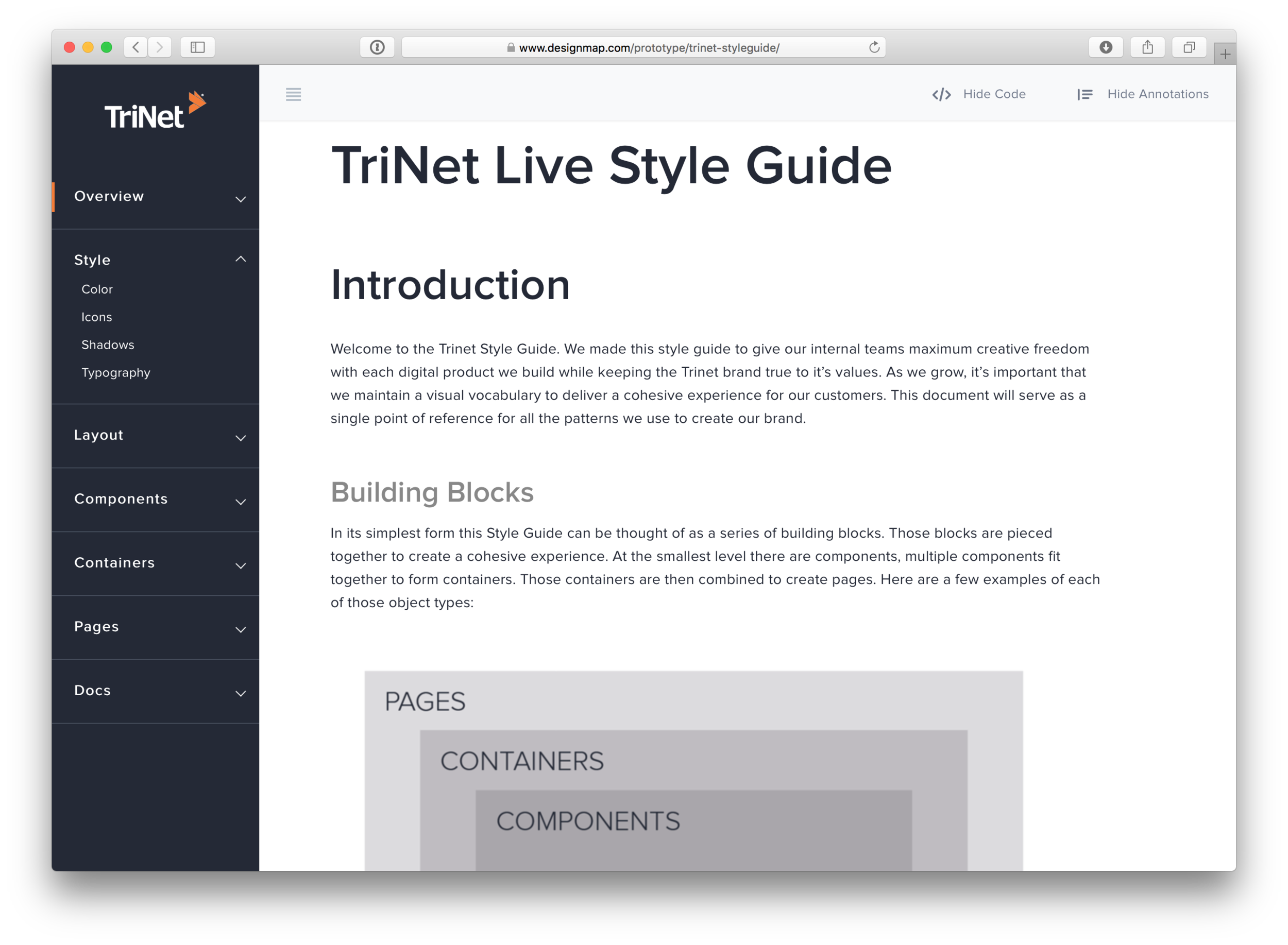Click the annotations list icon
1288x945 pixels.
point(1084,94)
